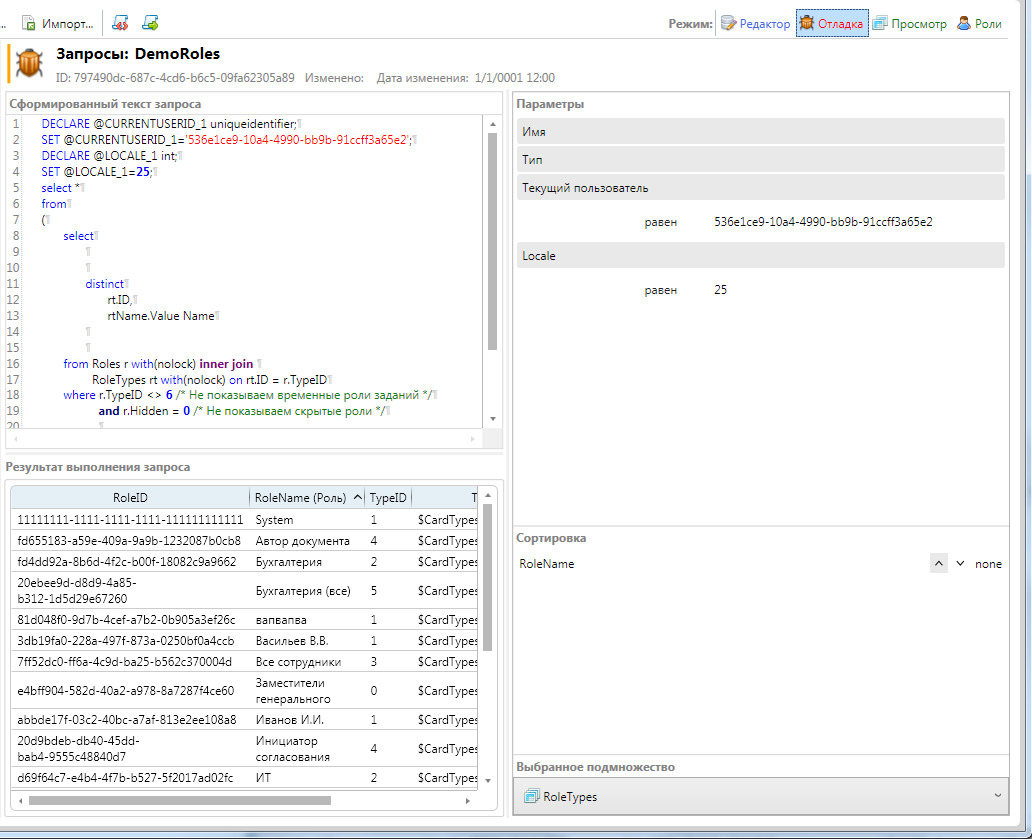Click the RoleName (Роль) column header
1032x840 pixels.
(301, 497)
